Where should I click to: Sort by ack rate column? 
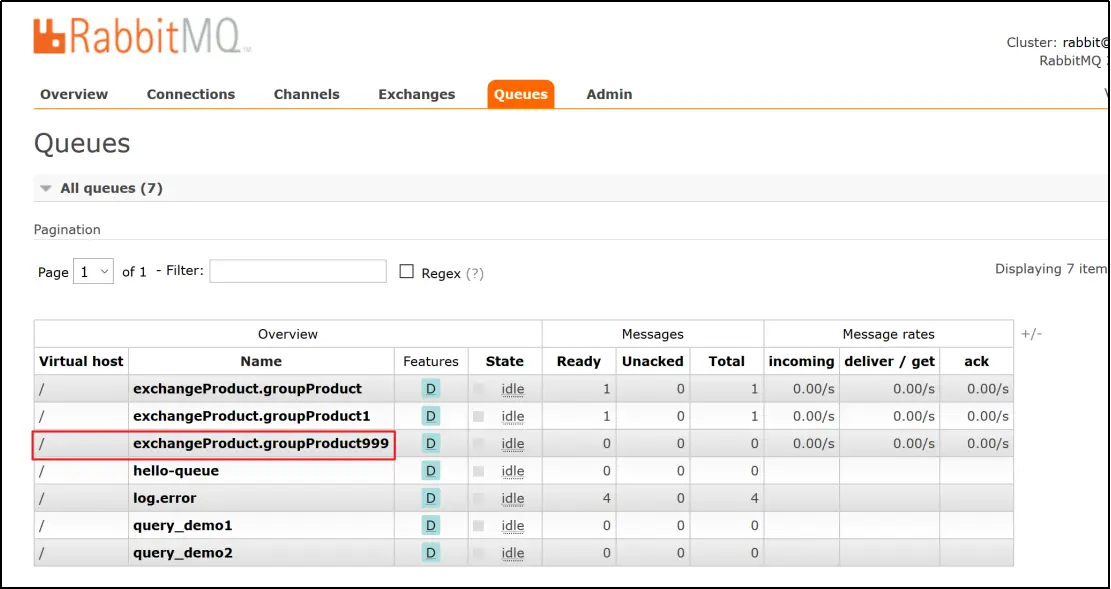coord(977,361)
